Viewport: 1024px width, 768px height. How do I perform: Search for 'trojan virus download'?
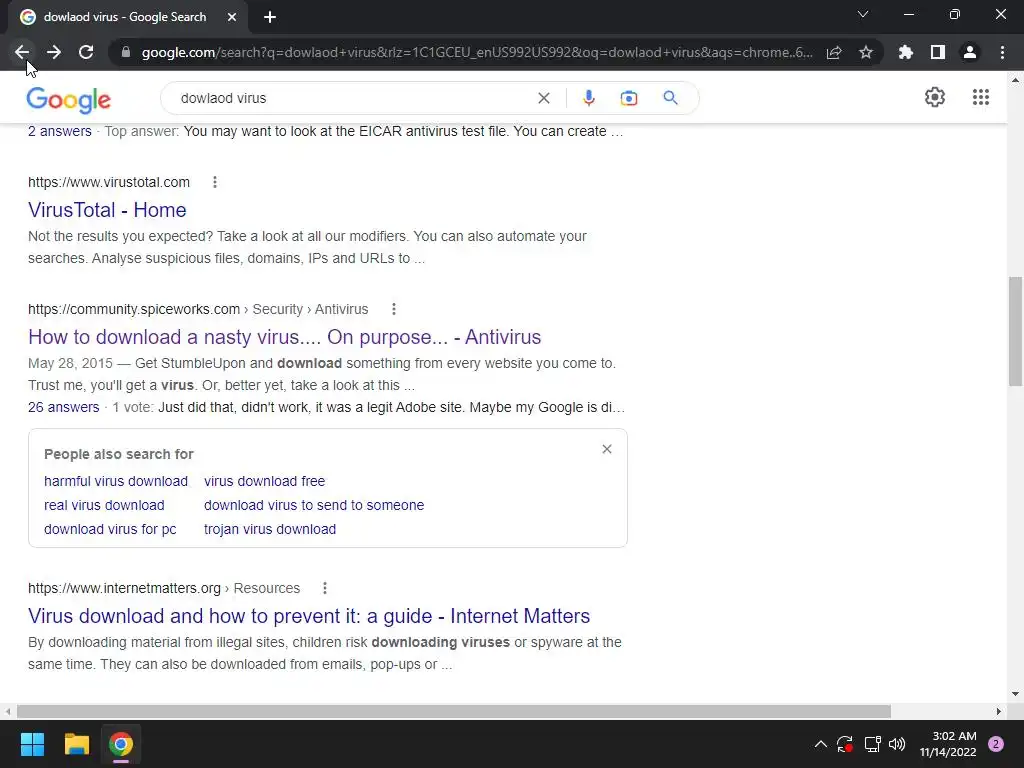click(270, 530)
